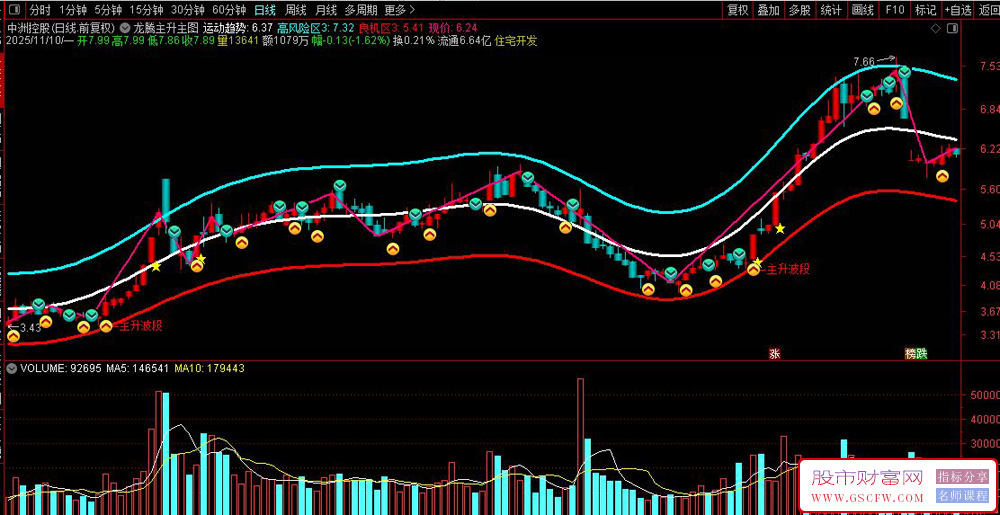Click buy icon left of lower 主升波段 label

[x=106, y=326]
